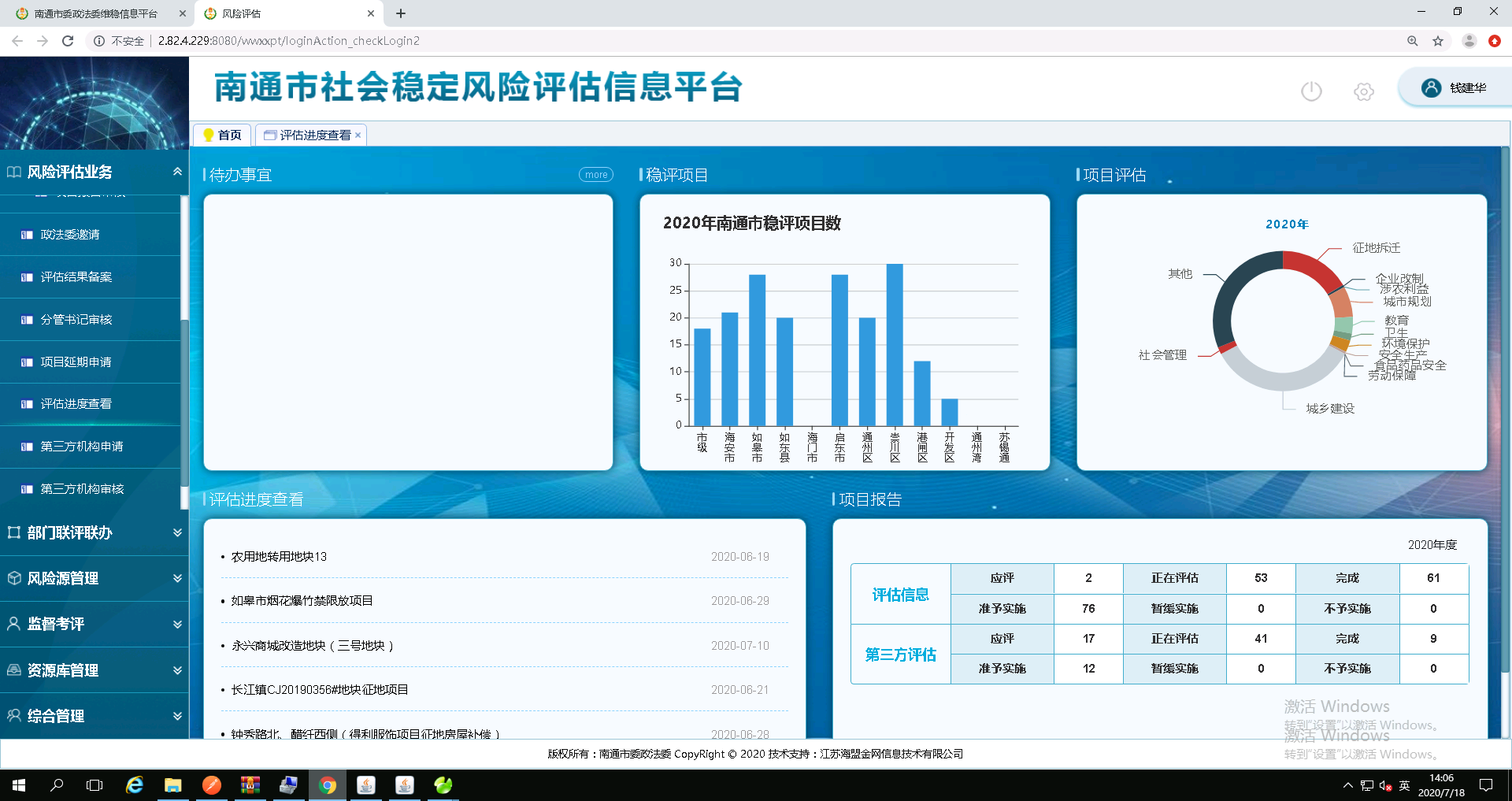Click the 评估结果备案 sidebar icon
The width and height of the screenshot is (1512, 801).
(x=26, y=276)
